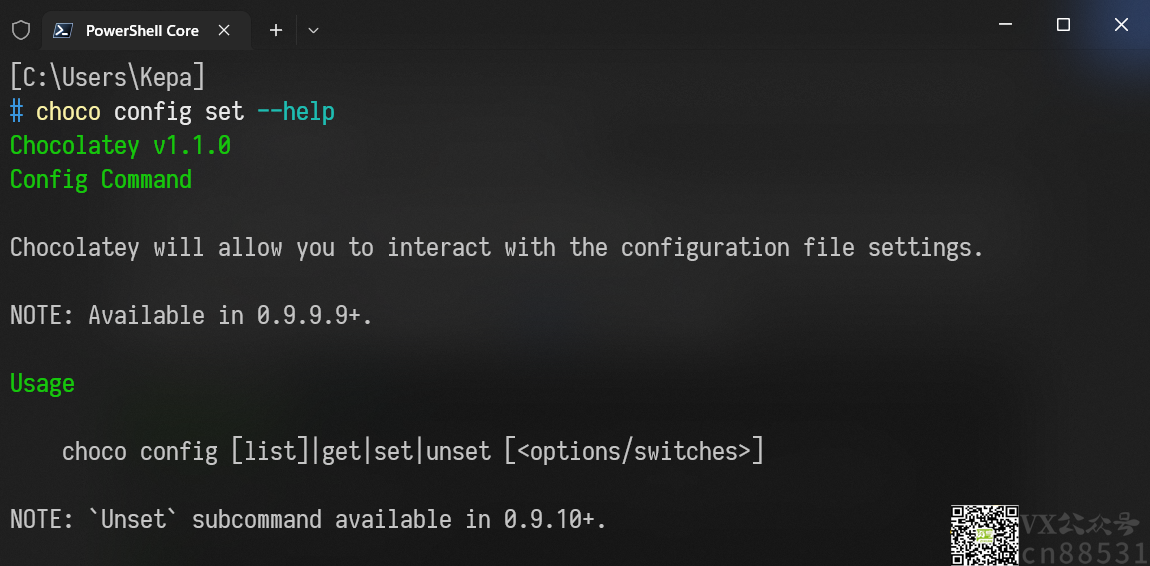
Task: Close the terminal window
Action: click(1121, 24)
